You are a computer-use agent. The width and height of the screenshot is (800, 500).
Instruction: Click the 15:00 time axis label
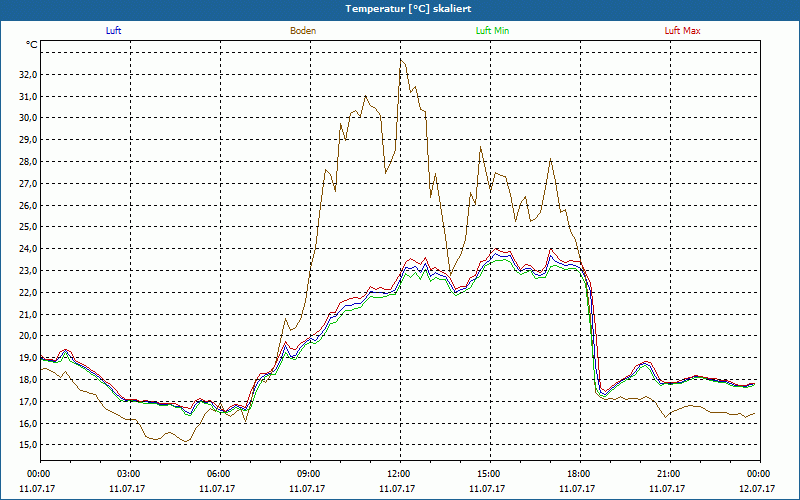point(488,474)
